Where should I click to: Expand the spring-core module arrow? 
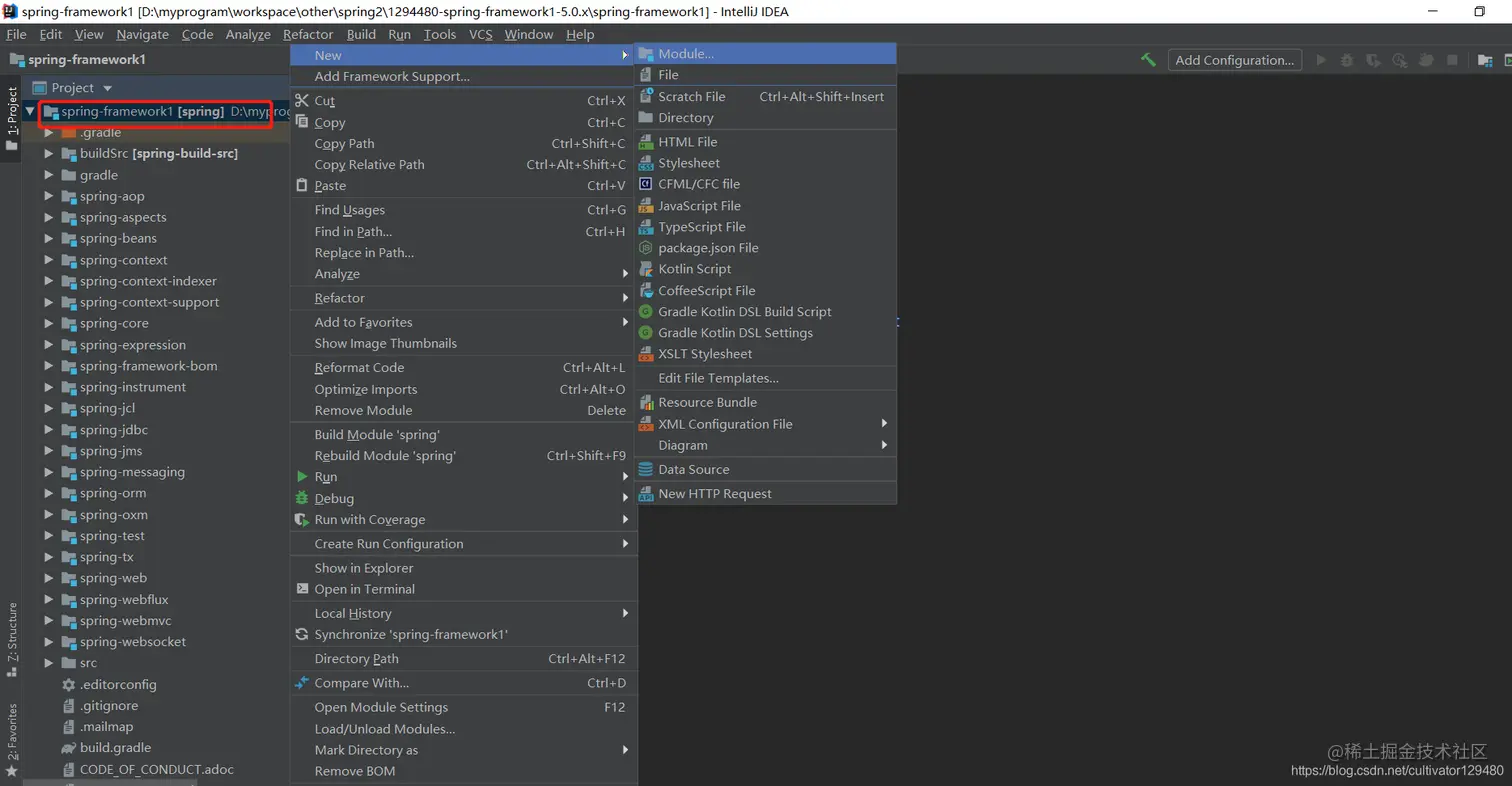[x=48, y=323]
